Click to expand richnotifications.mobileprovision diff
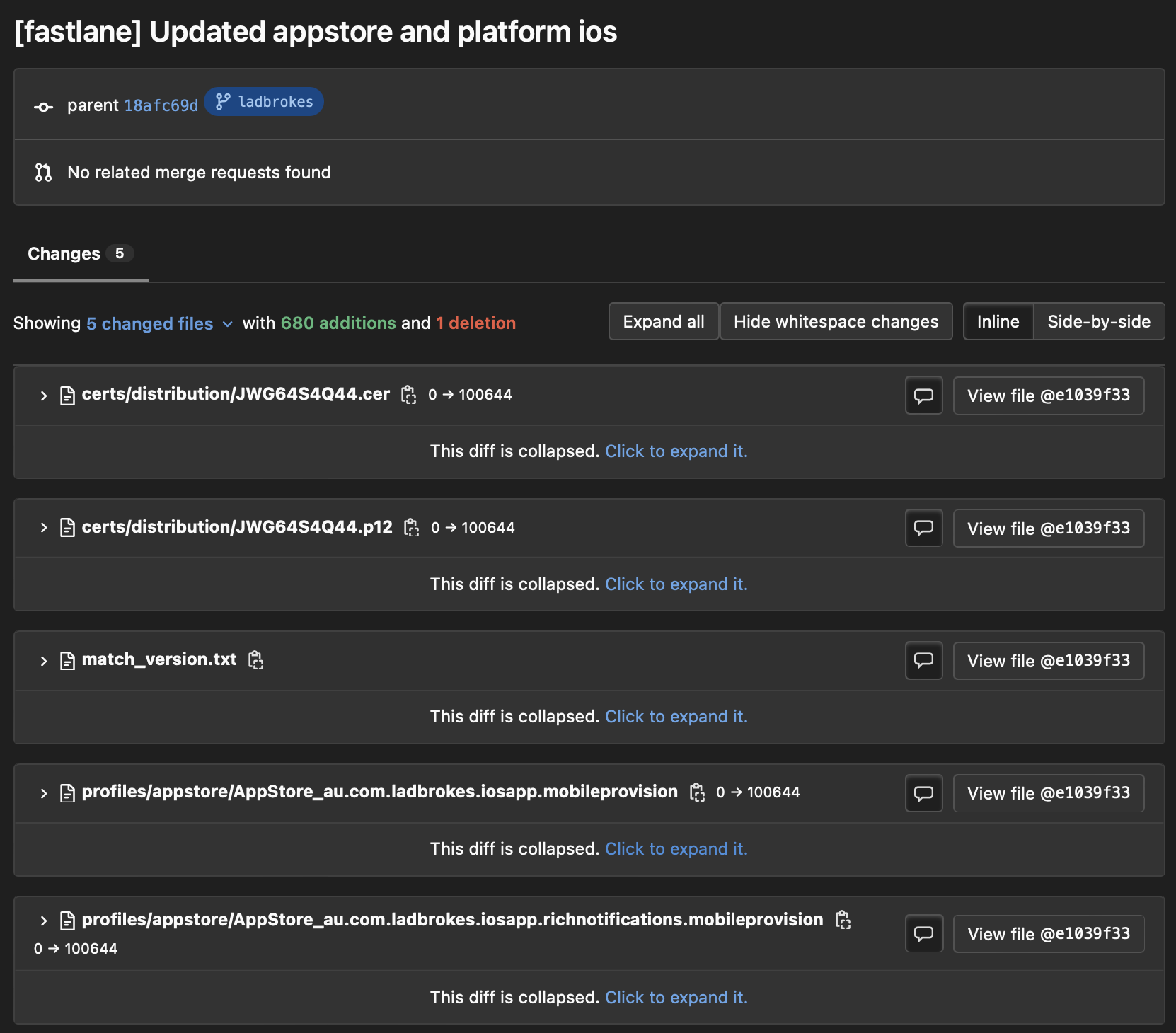Viewport: 1176px width, 1033px height. click(x=676, y=998)
